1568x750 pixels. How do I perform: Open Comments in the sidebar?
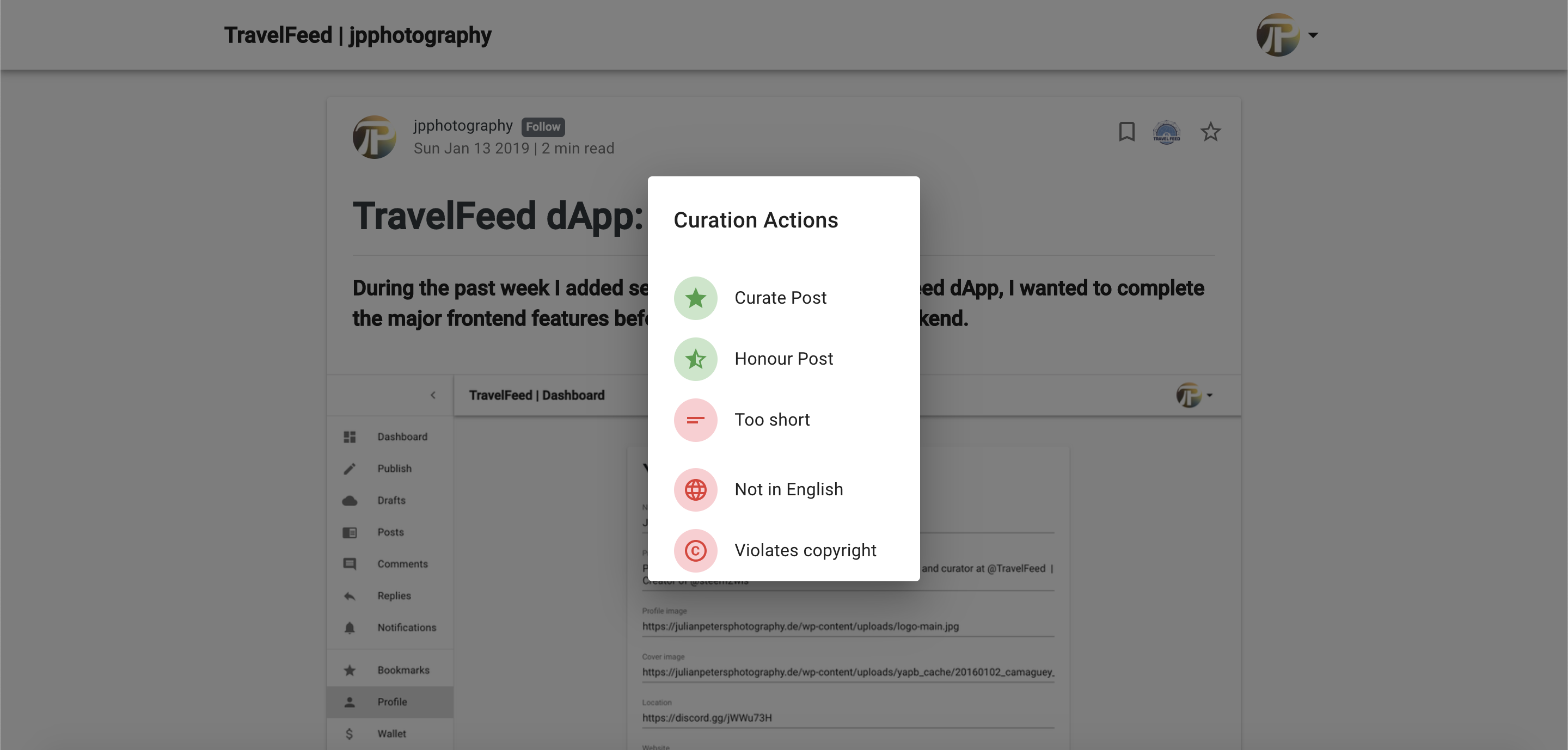[x=390, y=564]
